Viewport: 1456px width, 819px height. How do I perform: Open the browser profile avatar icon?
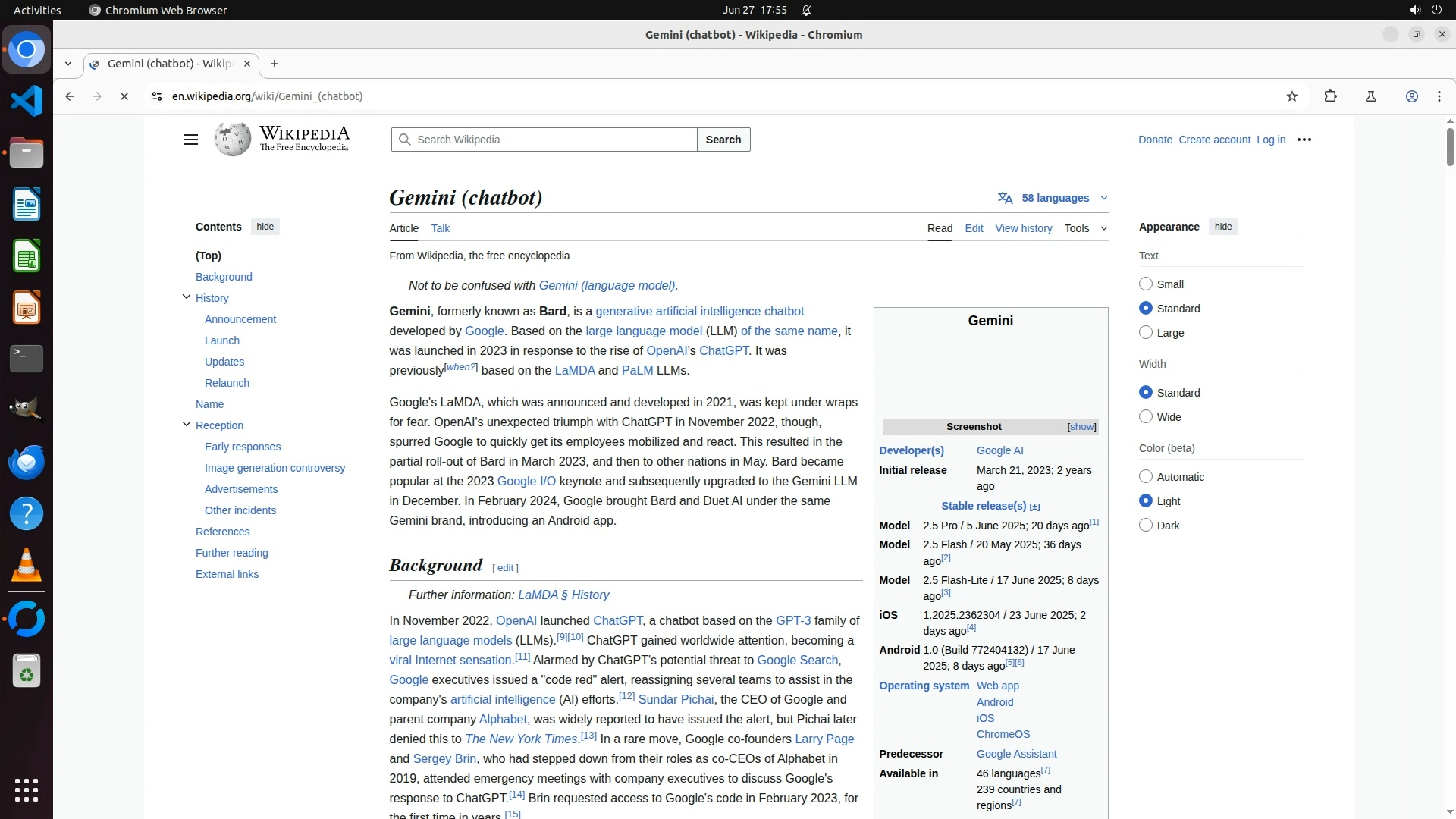point(1411,96)
